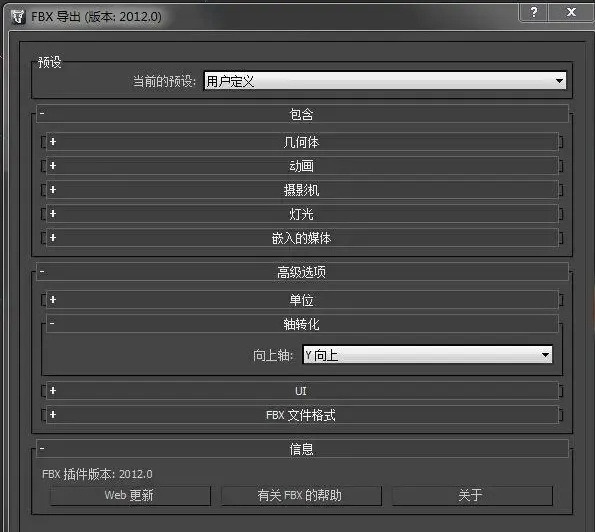595x532 pixels.
Task: Collapse the 信息 rollout header
Action: [302, 449]
